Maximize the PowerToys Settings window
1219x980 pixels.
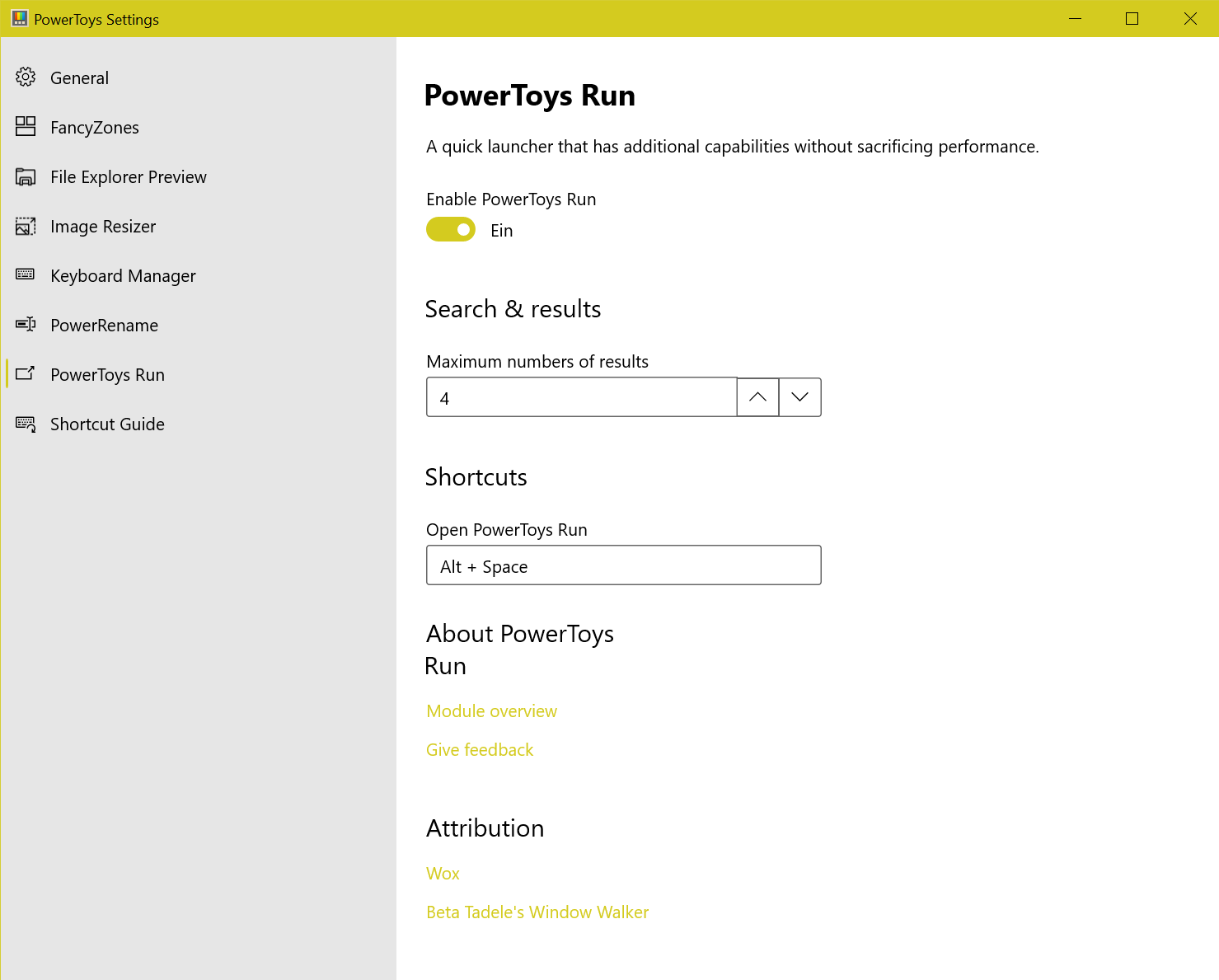point(1132,18)
